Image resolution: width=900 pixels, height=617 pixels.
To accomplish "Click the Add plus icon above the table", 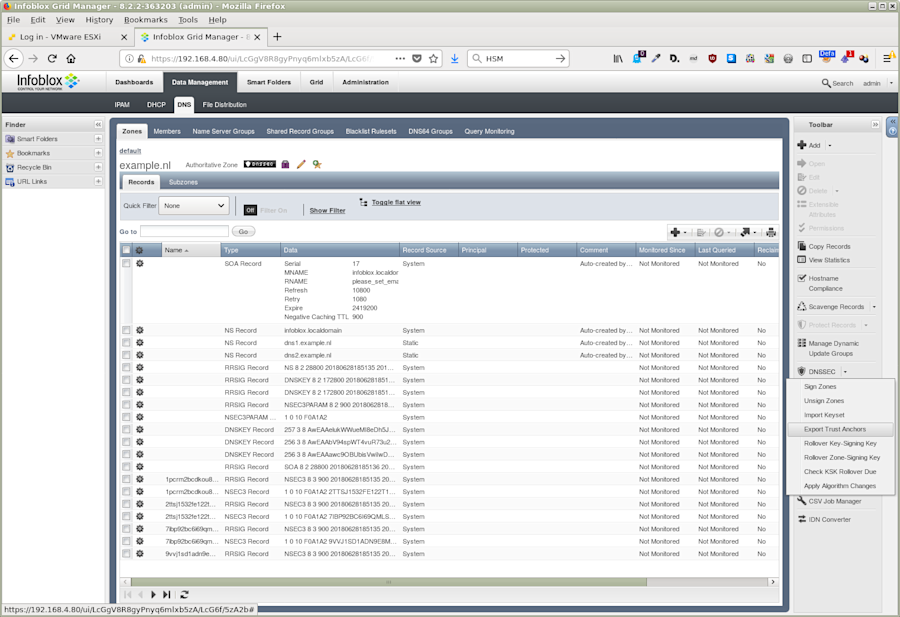I will click(x=676, y=232).
